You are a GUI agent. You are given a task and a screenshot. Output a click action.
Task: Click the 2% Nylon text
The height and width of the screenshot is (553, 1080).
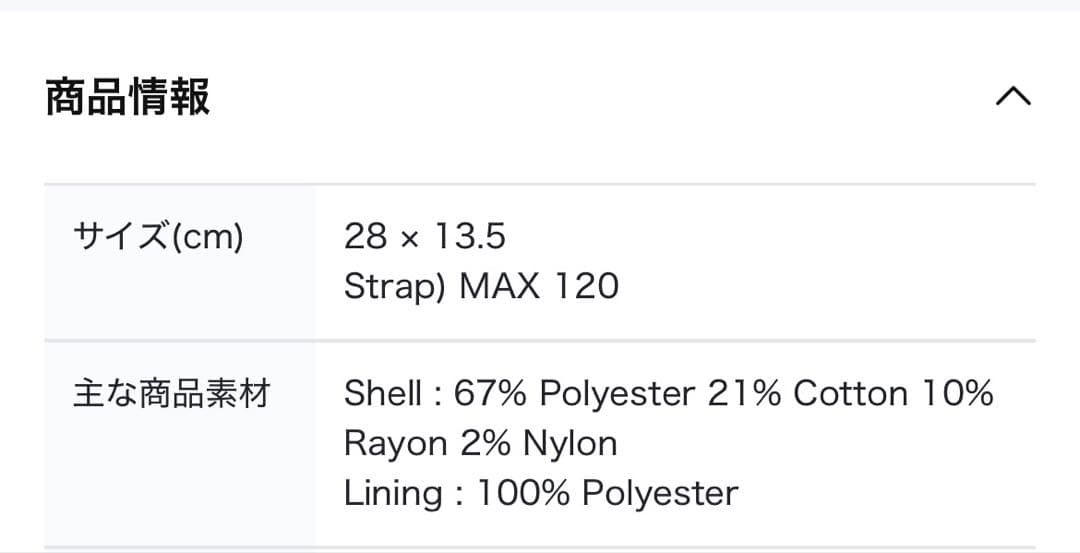coord(539,443)
